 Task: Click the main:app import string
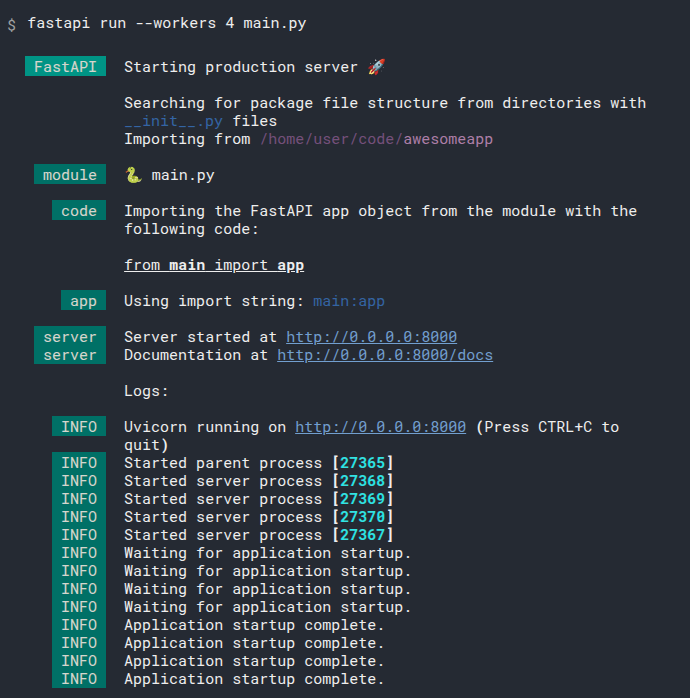pyautogui.click(x=349, y=301)
